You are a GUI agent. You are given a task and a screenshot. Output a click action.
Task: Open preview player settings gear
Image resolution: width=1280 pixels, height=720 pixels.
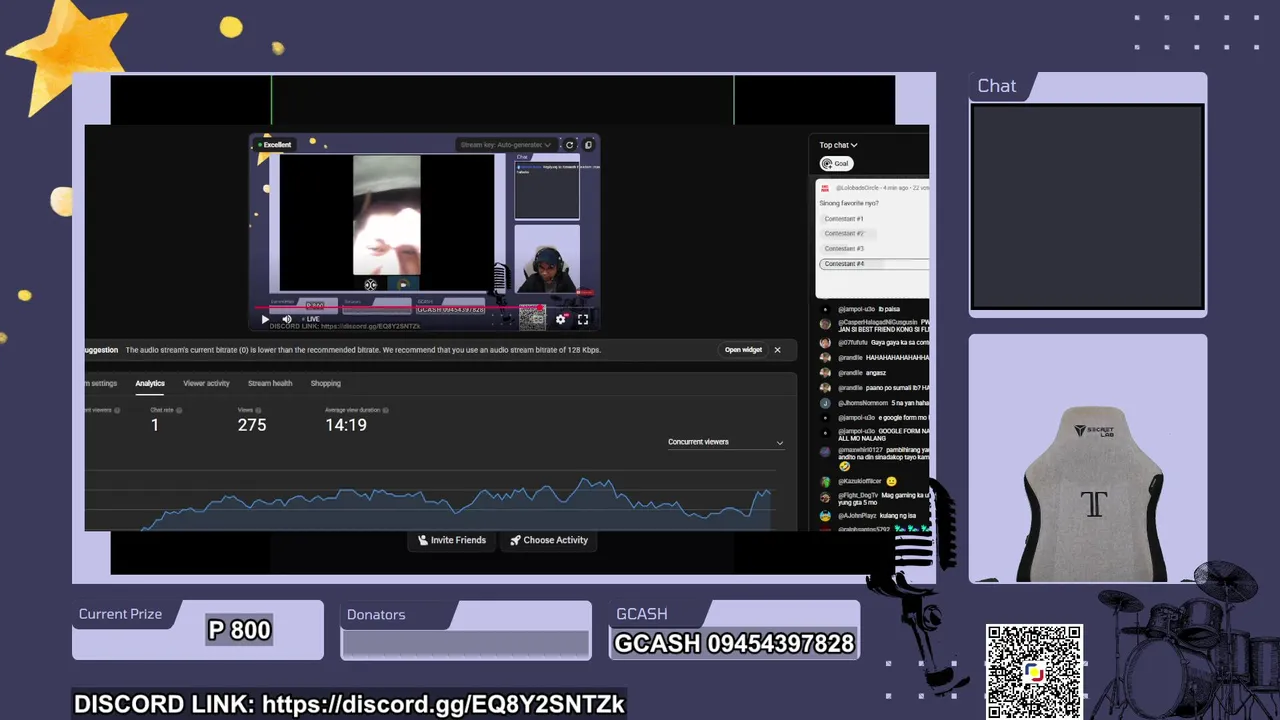560,319
